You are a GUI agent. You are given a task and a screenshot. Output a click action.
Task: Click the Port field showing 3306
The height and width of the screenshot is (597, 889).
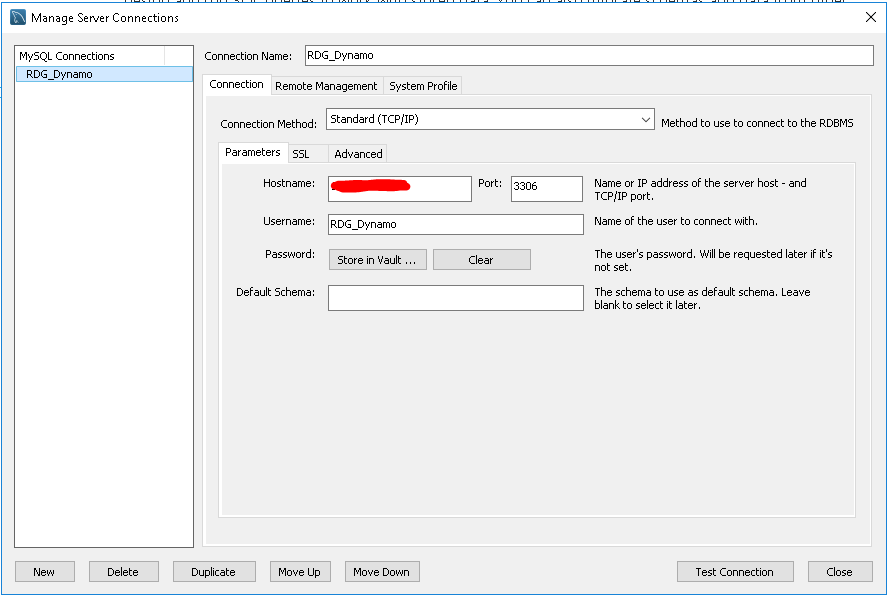point(547,188)
